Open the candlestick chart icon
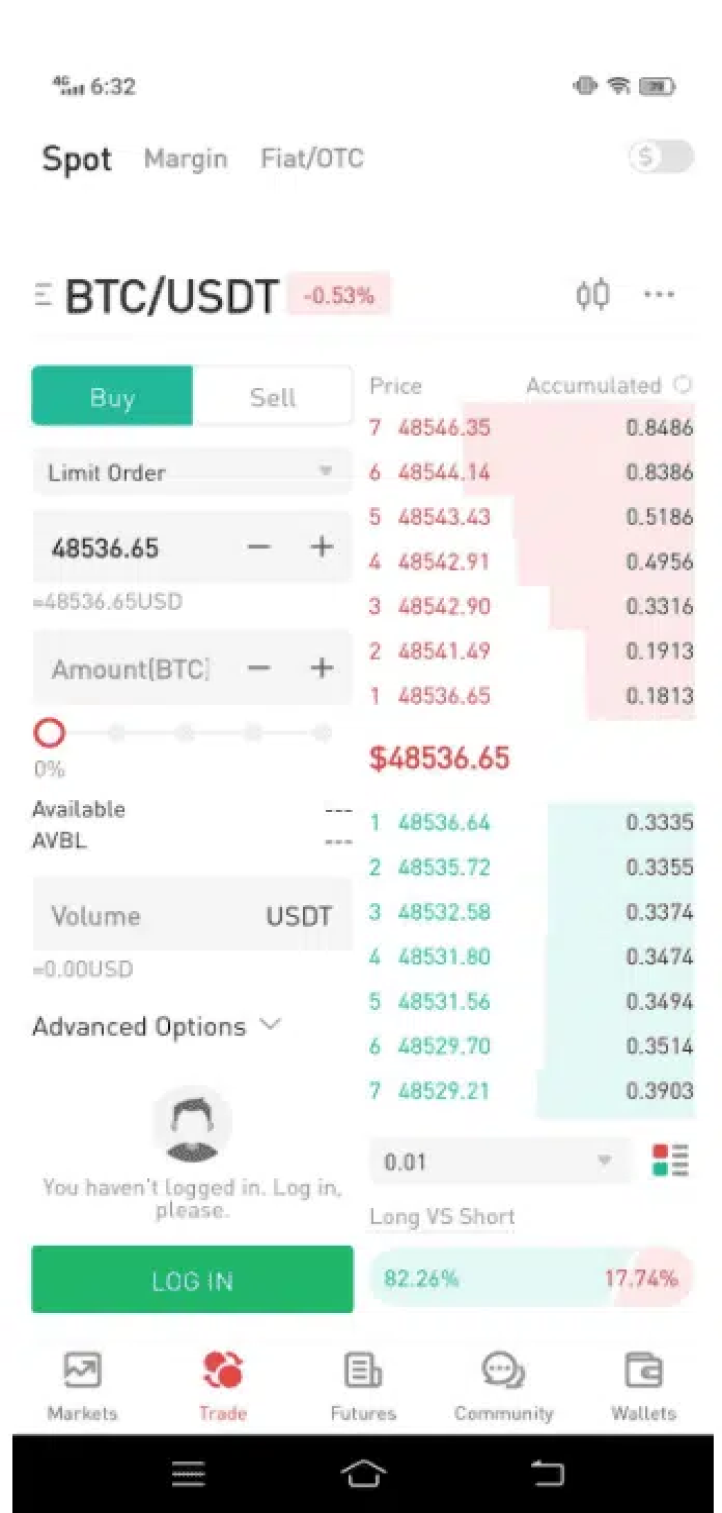The height and width of the screenshot is (1513, 722). pos(592,295)
